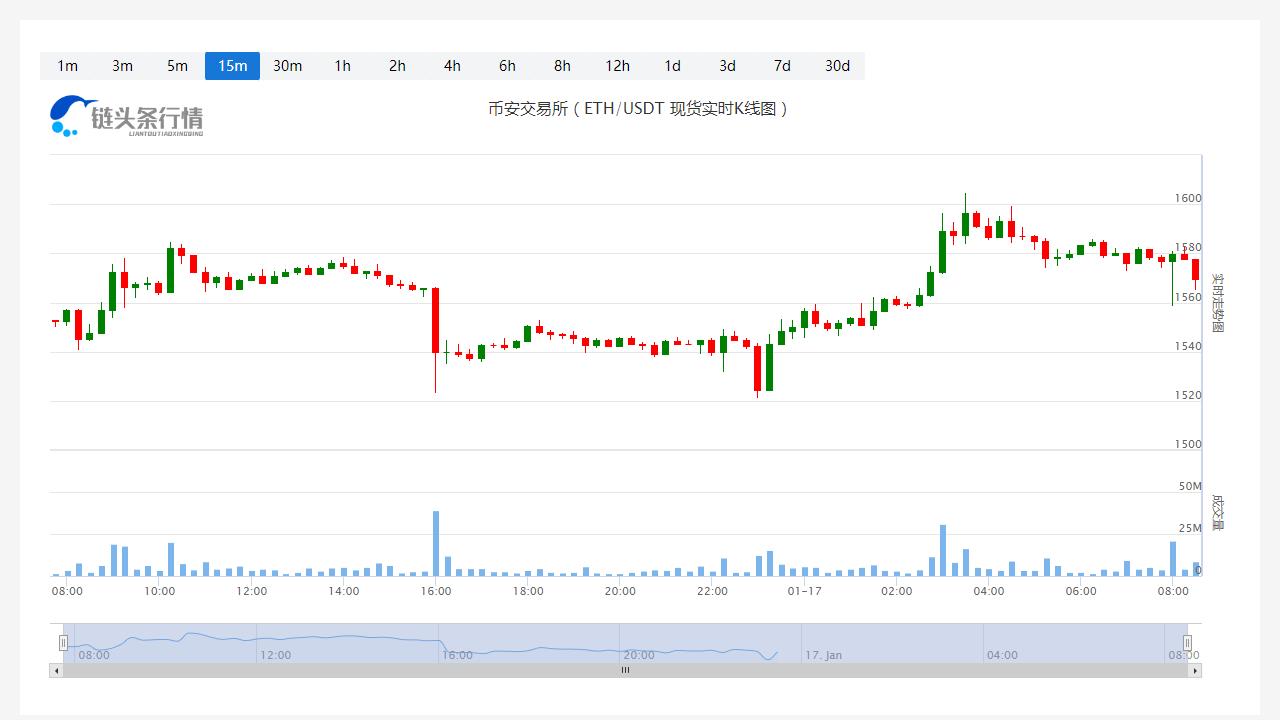Click the 1600 price axis label

[1188, 198]
